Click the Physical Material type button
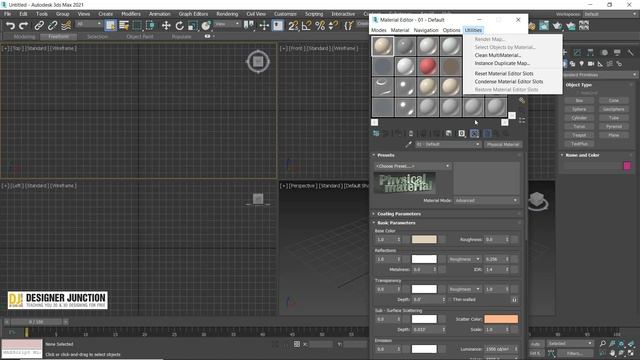The height and width of the screenshot is (360, 640). point(503,144)
